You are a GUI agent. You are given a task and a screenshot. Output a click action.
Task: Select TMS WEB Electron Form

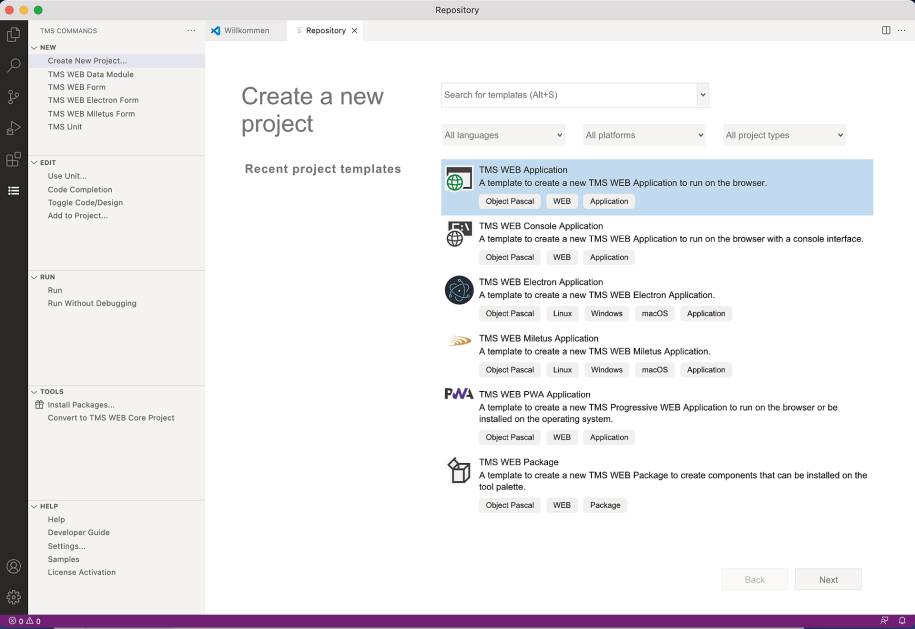point(93,100)
